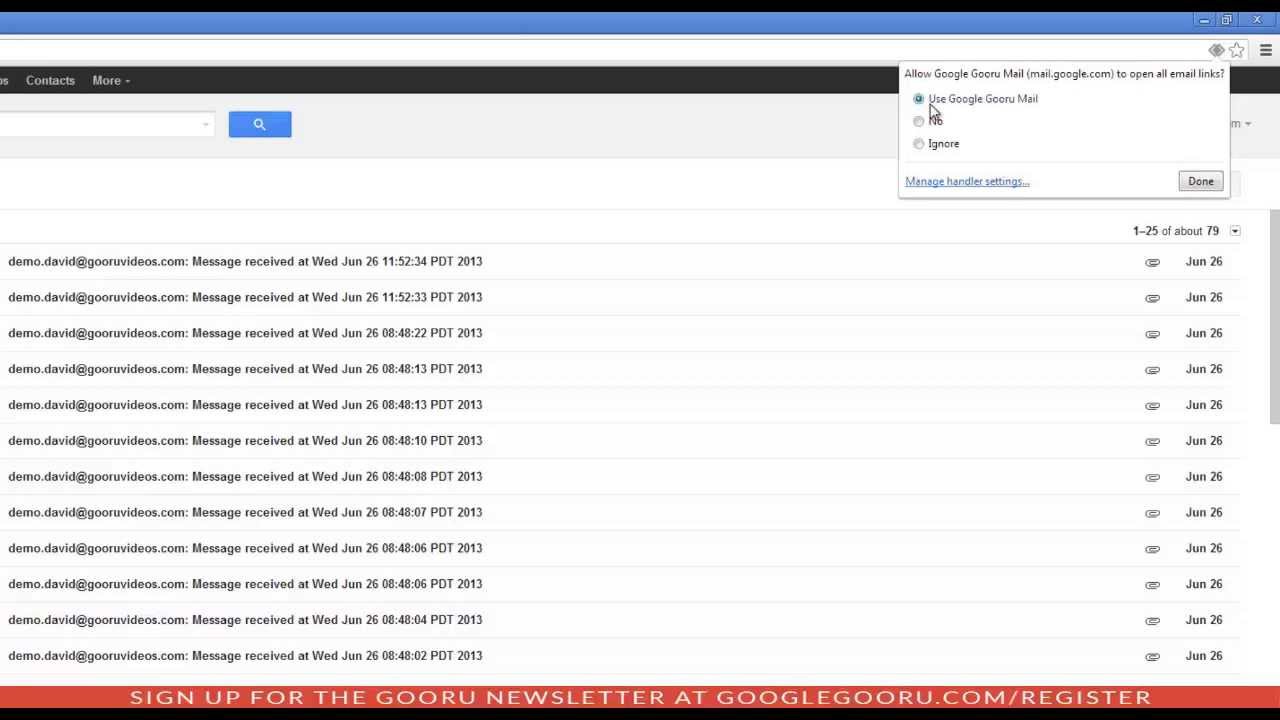
Task: Open the Manage handler settings link
Action: click(967, 181)
